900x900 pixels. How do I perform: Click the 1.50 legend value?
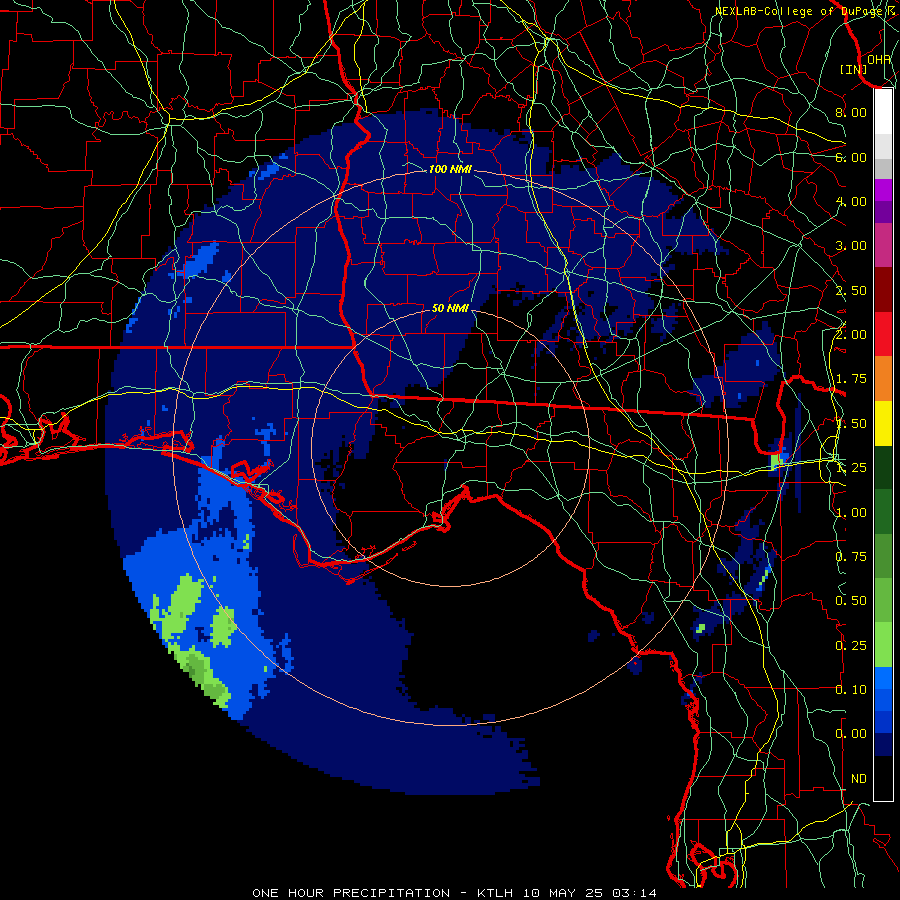(x=851, y=424)
